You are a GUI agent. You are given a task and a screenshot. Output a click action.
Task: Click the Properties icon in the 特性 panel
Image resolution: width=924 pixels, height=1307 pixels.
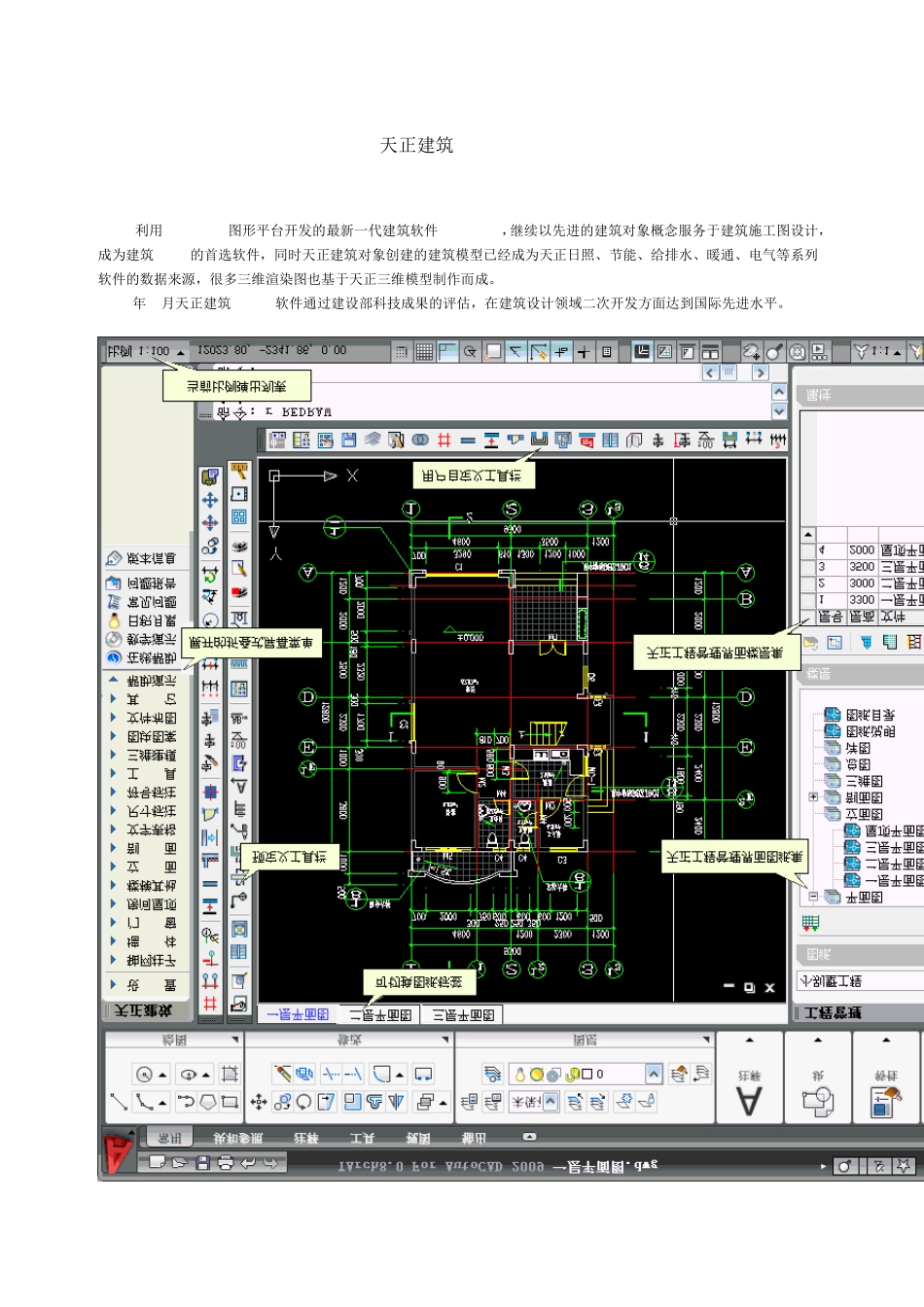(x=886, y=1100)
